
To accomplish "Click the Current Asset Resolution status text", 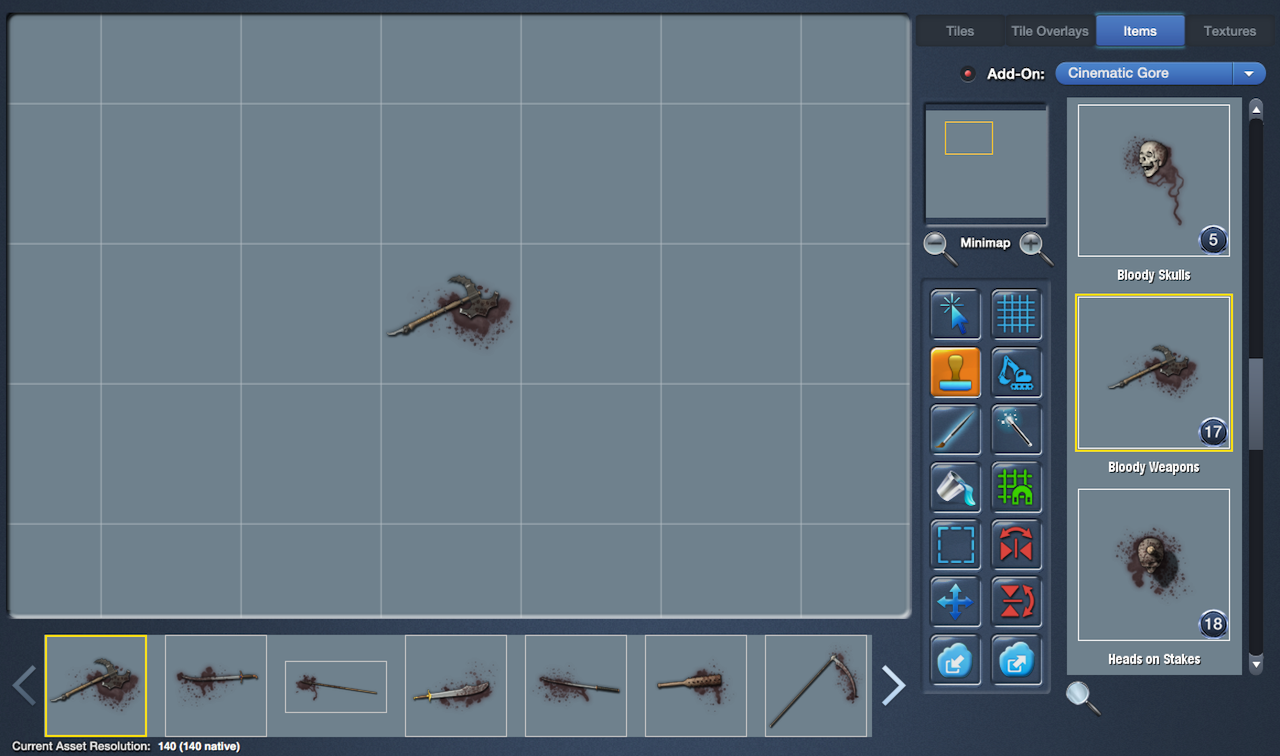I will tap(81, 746).
